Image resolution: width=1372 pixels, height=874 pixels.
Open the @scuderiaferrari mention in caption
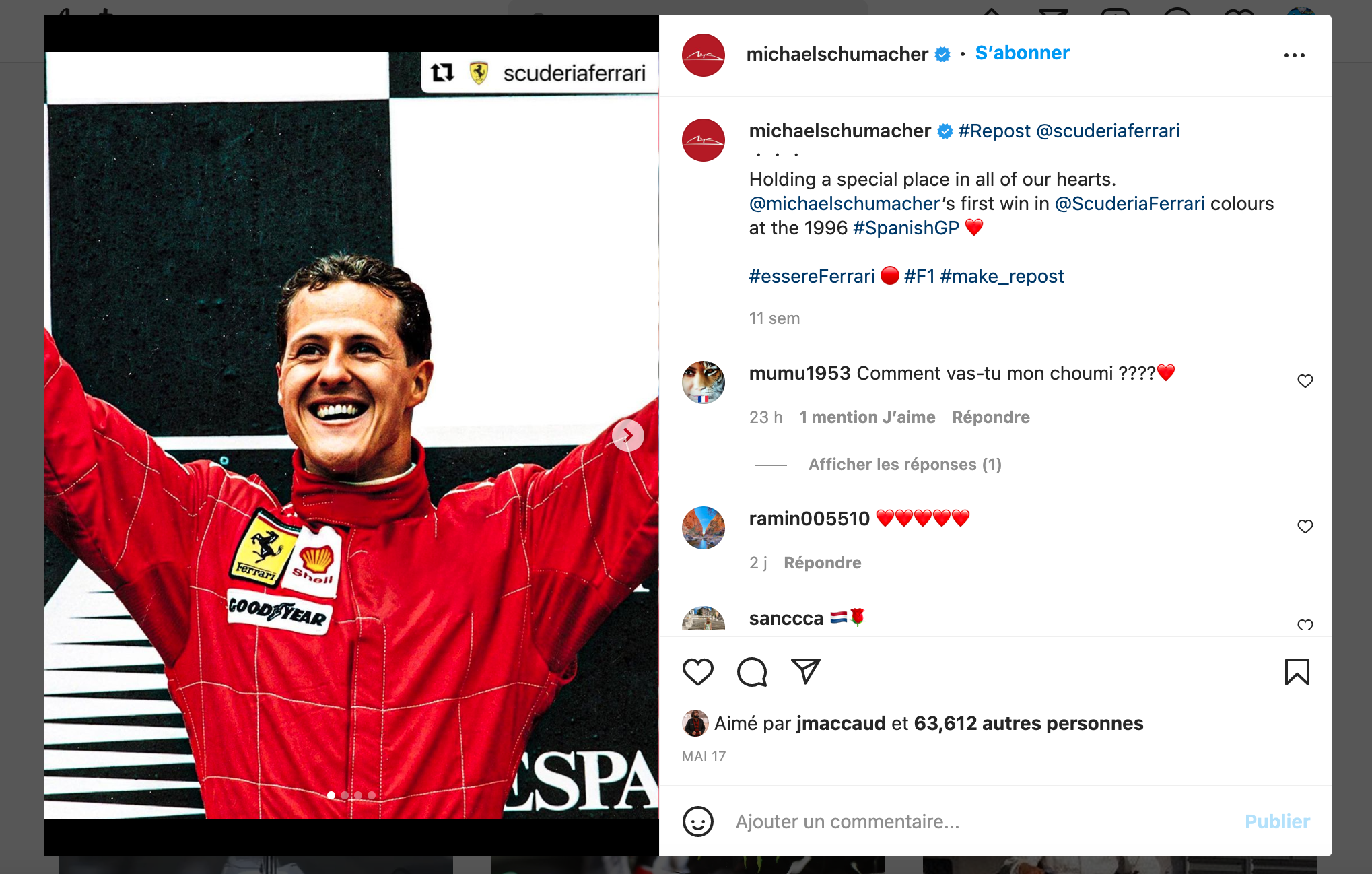click(1107, 131)
